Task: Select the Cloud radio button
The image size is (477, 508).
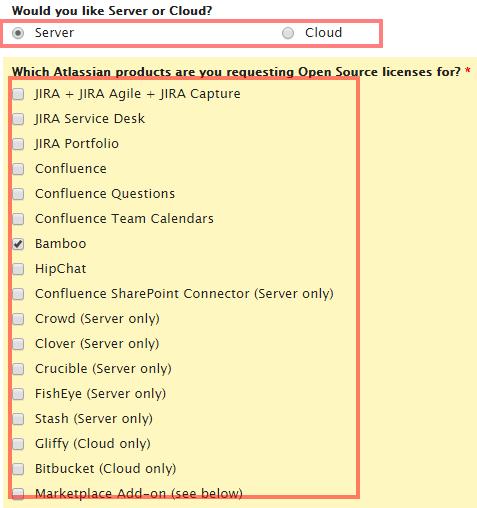Action: pyautogui.click(x=288, y=33)
